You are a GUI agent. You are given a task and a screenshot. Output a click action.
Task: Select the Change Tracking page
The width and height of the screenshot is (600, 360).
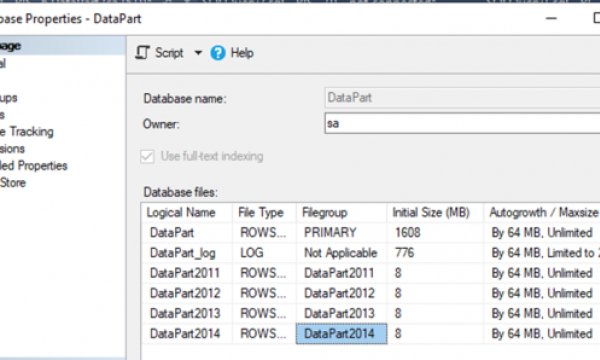click(x=27, y=132)
